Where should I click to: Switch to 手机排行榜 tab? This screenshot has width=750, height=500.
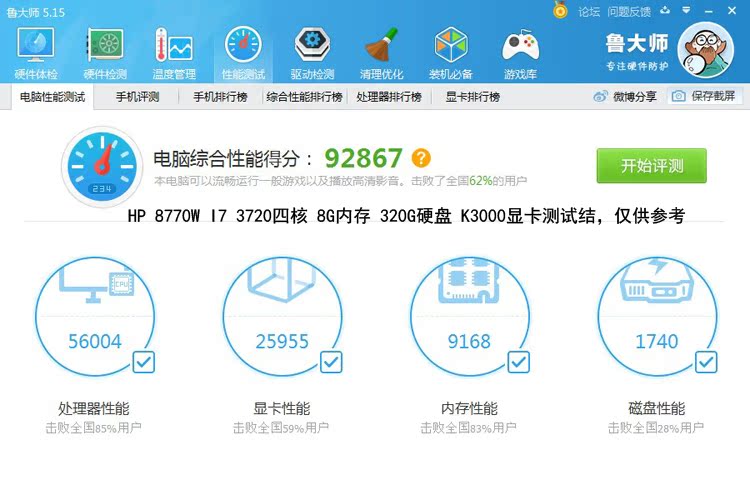220,97
